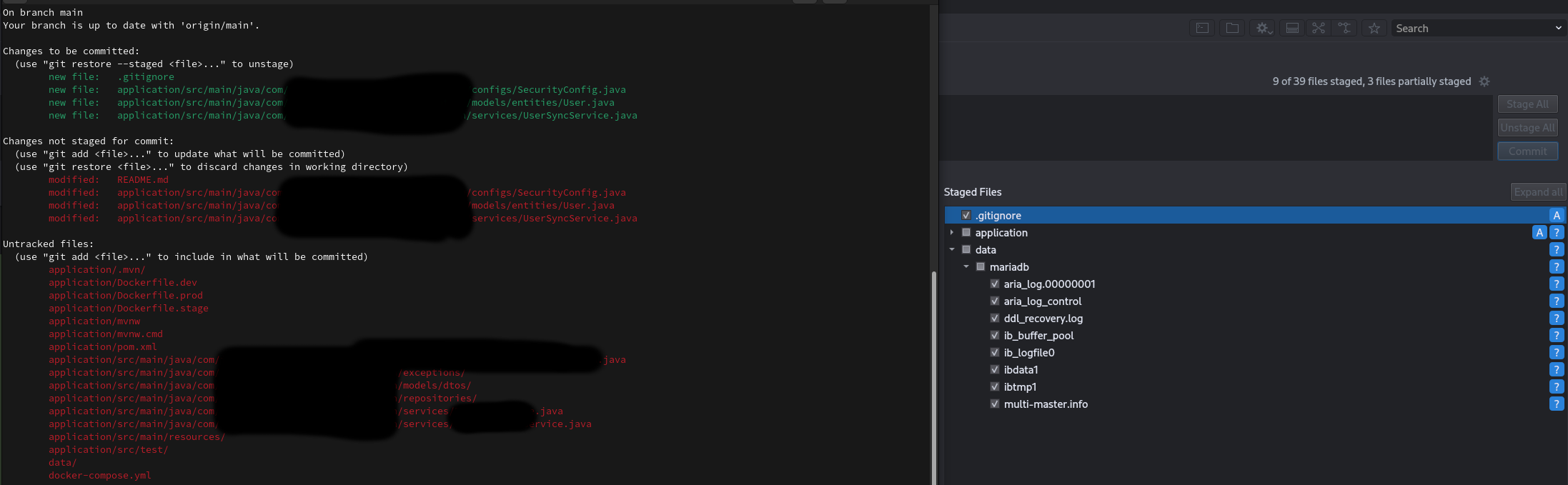1568x485 pixels.
Task: Collapse the mariadb folder tree arrow
Action: click(966, 266)
